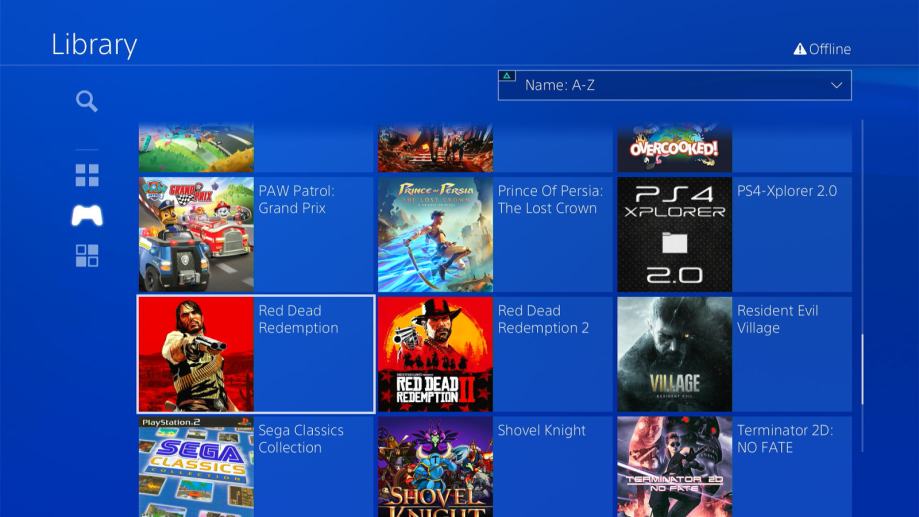919x517 pixels.
Task: Open Prince Of Persia: The Lost Crown cover
Action: [x=435, y=234]
